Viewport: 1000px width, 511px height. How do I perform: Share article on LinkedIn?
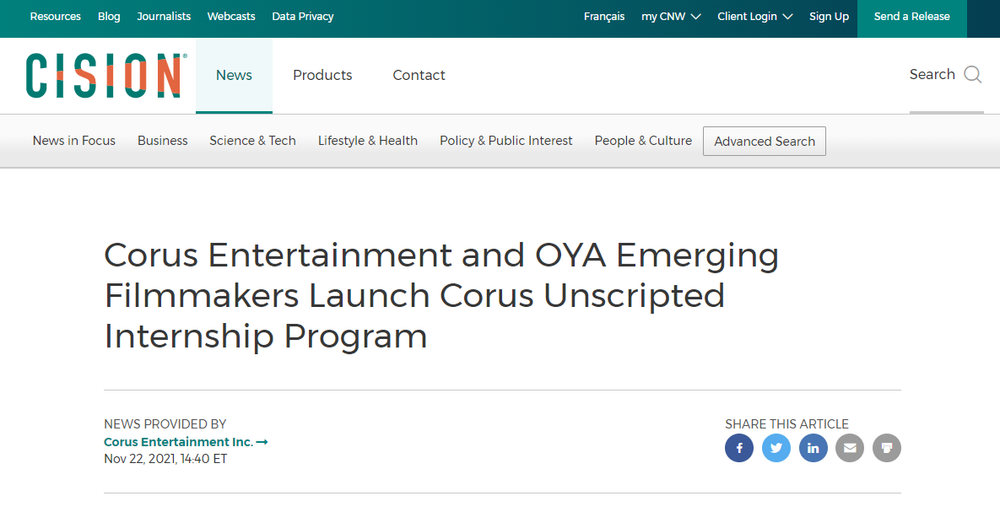click(x=813, y=448)
